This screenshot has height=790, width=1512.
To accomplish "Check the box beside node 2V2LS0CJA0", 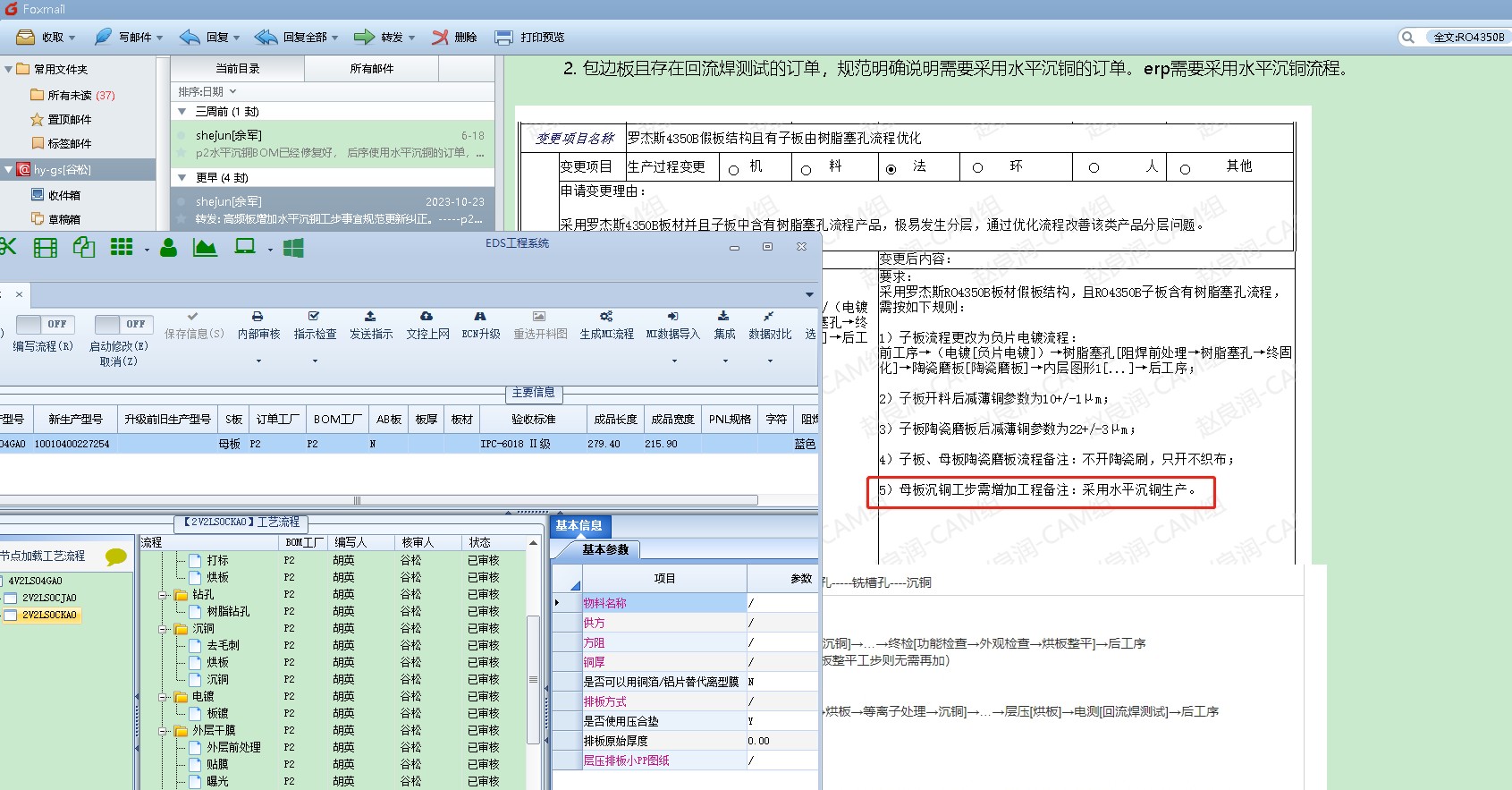I will (x=11, y=598).
